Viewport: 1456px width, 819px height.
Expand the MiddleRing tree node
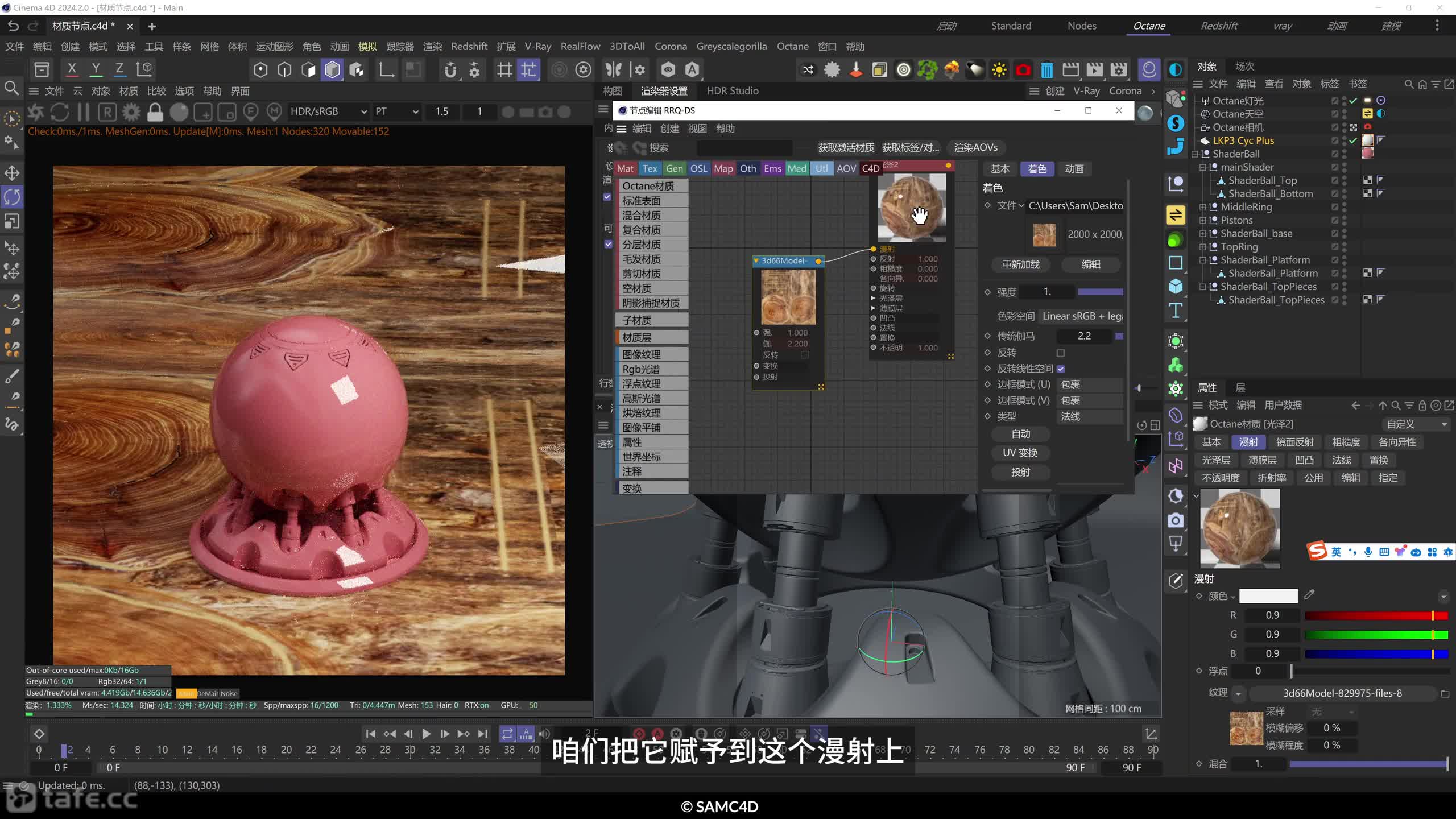1203,207
